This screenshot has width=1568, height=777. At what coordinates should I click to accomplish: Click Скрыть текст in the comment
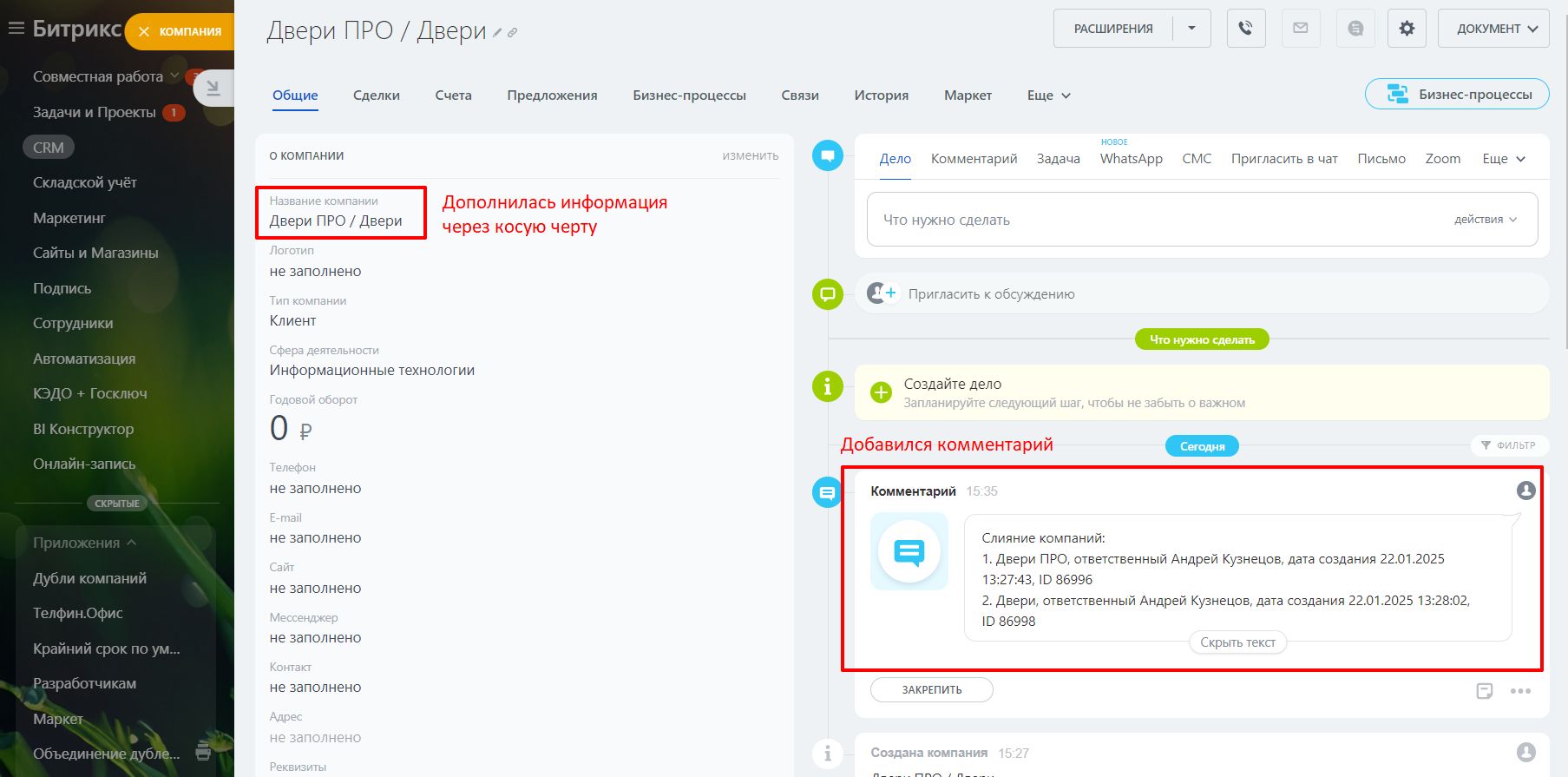point(1237,642)
